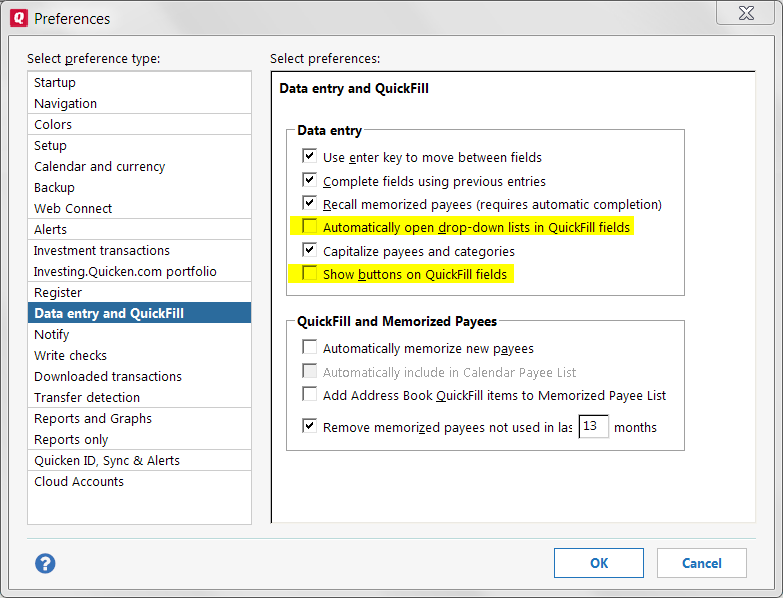783x598 pixels.
Task: Select Reports only in the list
Action: [139, 439]
